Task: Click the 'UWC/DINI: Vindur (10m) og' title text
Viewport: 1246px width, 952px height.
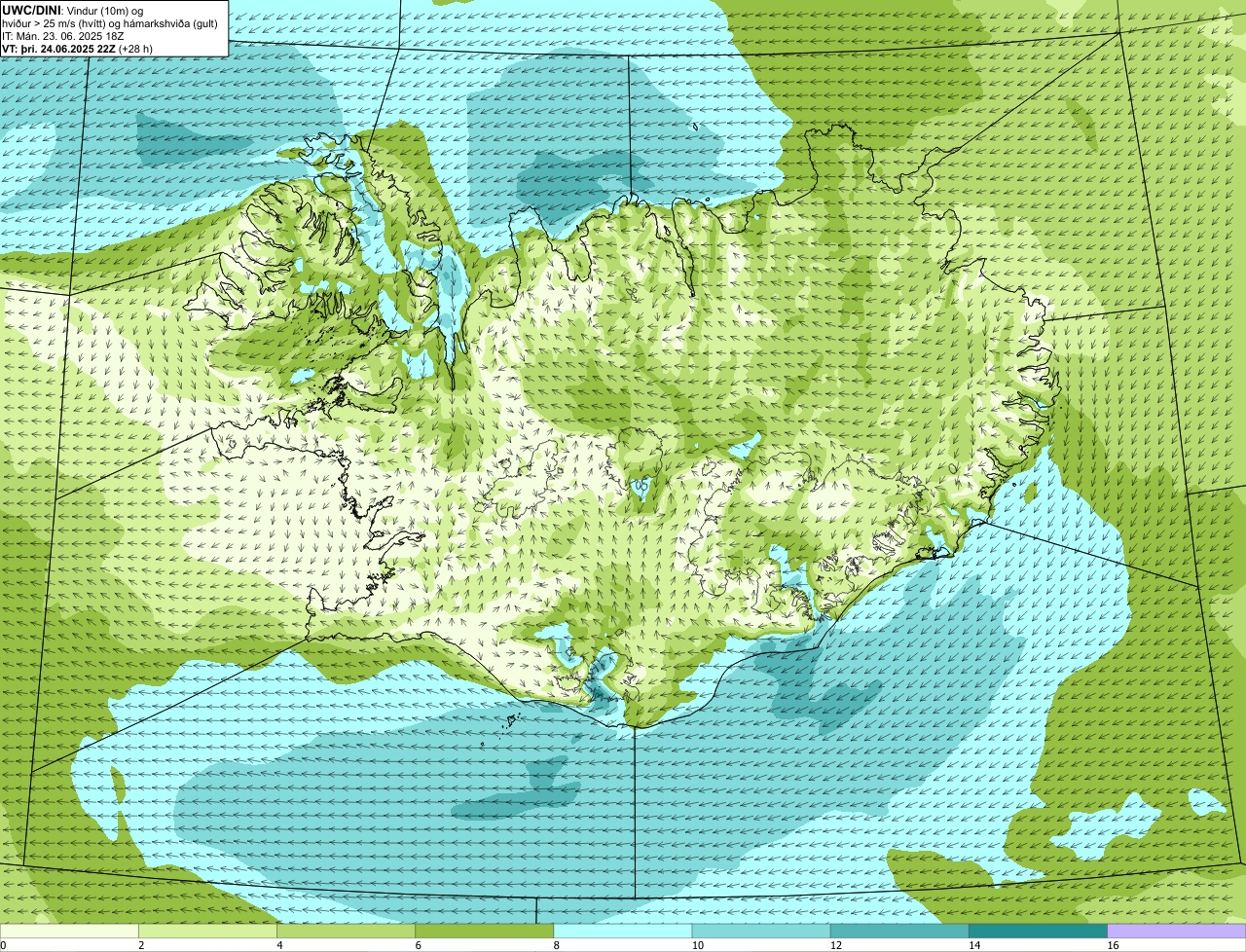Action: coord(73,11)
